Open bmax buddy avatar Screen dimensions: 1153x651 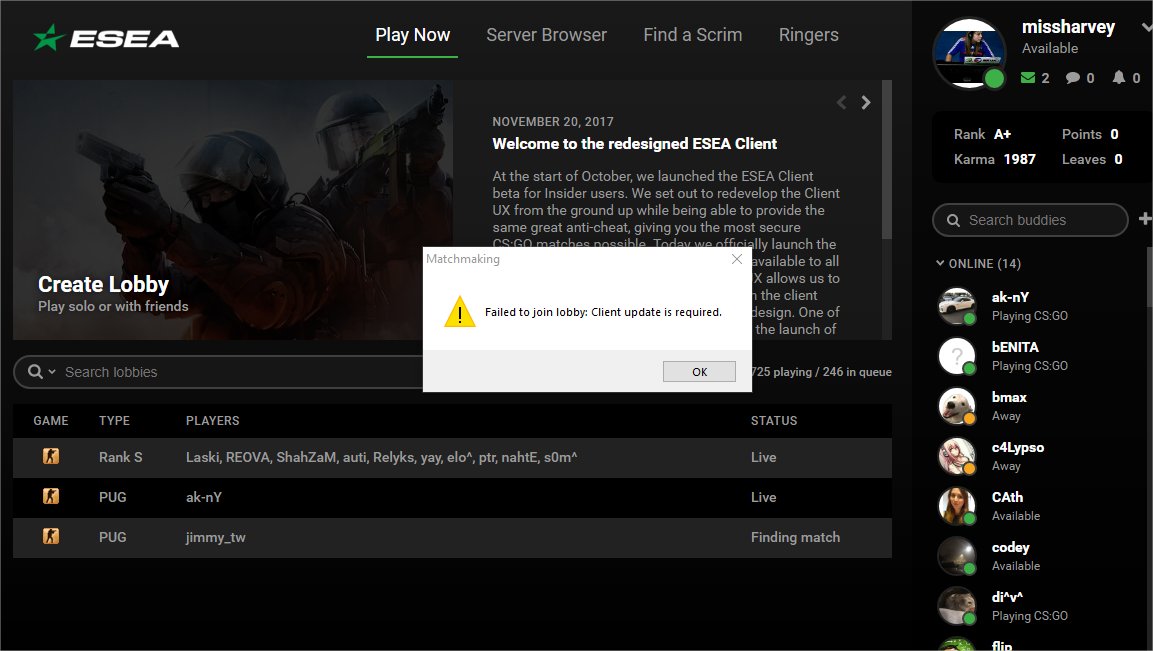click(957, 406)
